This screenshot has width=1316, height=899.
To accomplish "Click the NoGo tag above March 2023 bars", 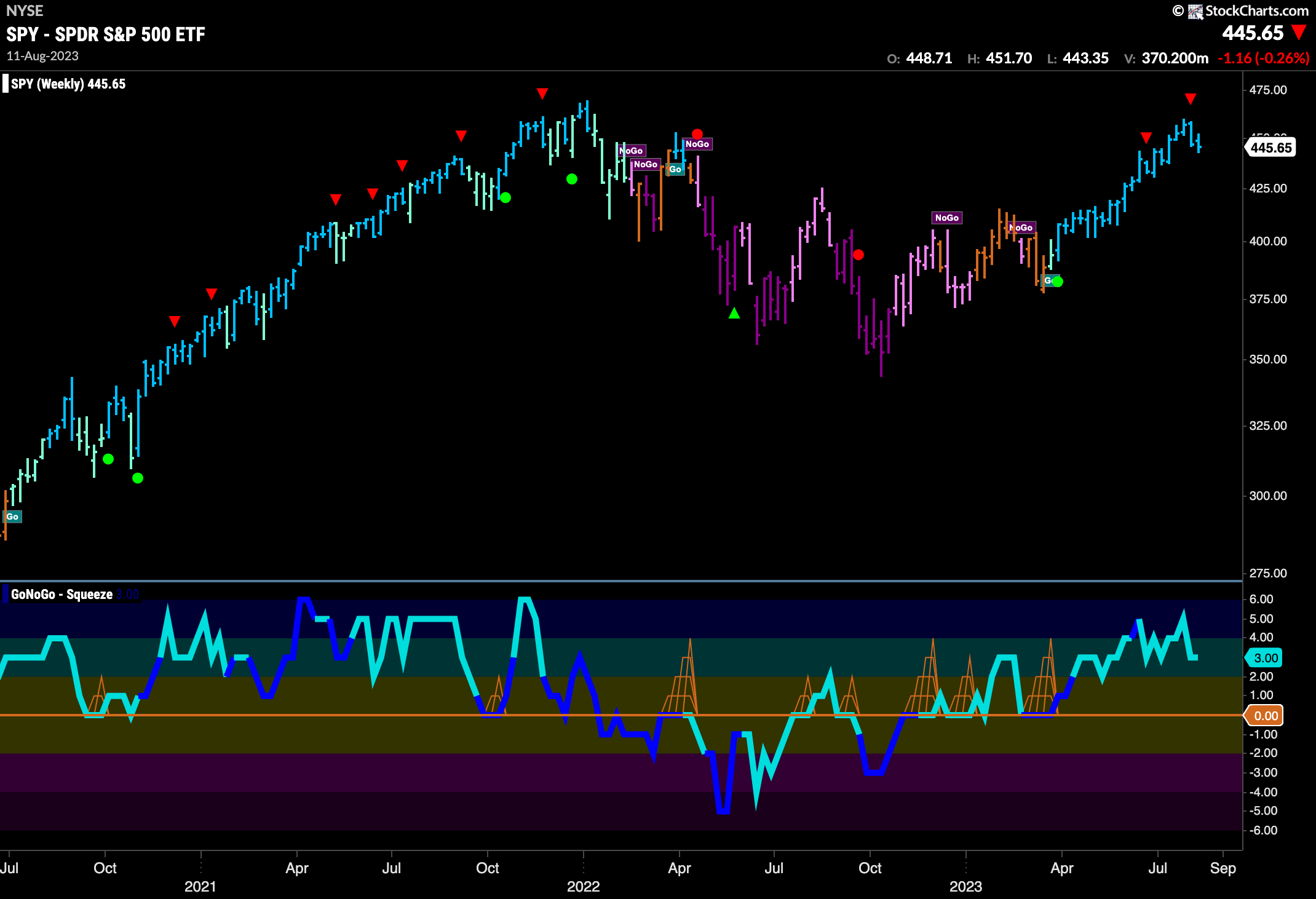I will click(x=1022, y=228).
